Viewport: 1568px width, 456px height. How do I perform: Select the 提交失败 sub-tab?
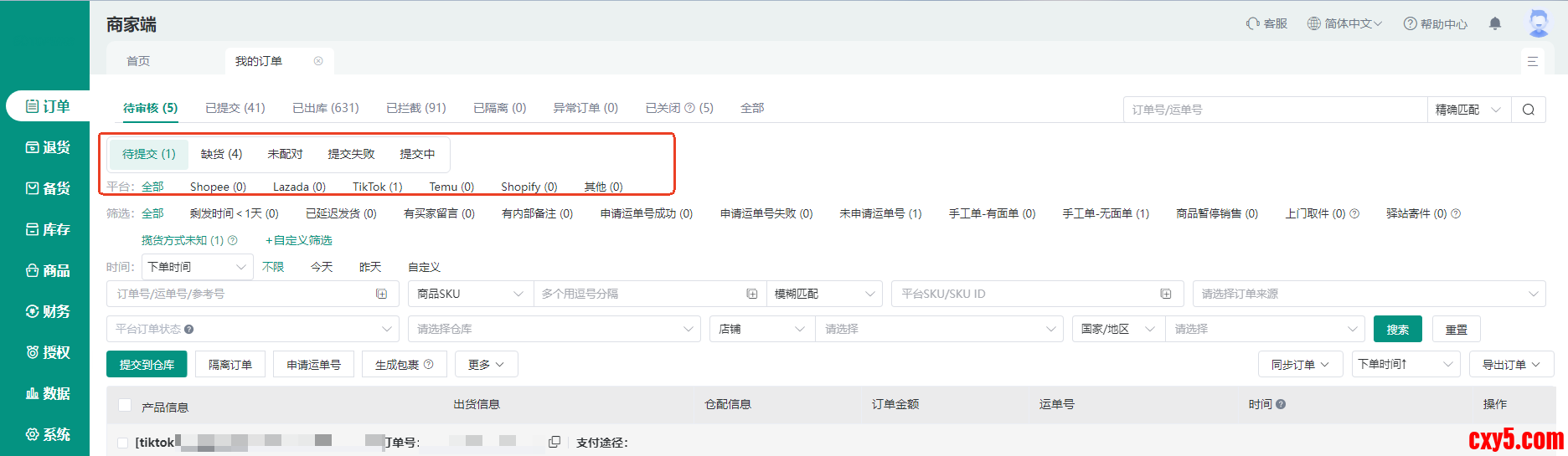(351, 154)
